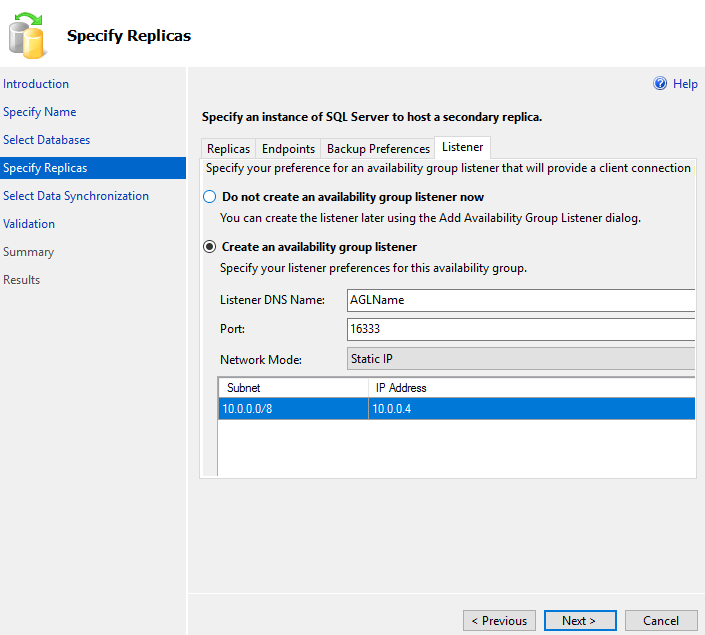The width and height of the screenshot is (705, 635).
Task: Open the Backup Preferences tab
Action: tap(378, 149)
